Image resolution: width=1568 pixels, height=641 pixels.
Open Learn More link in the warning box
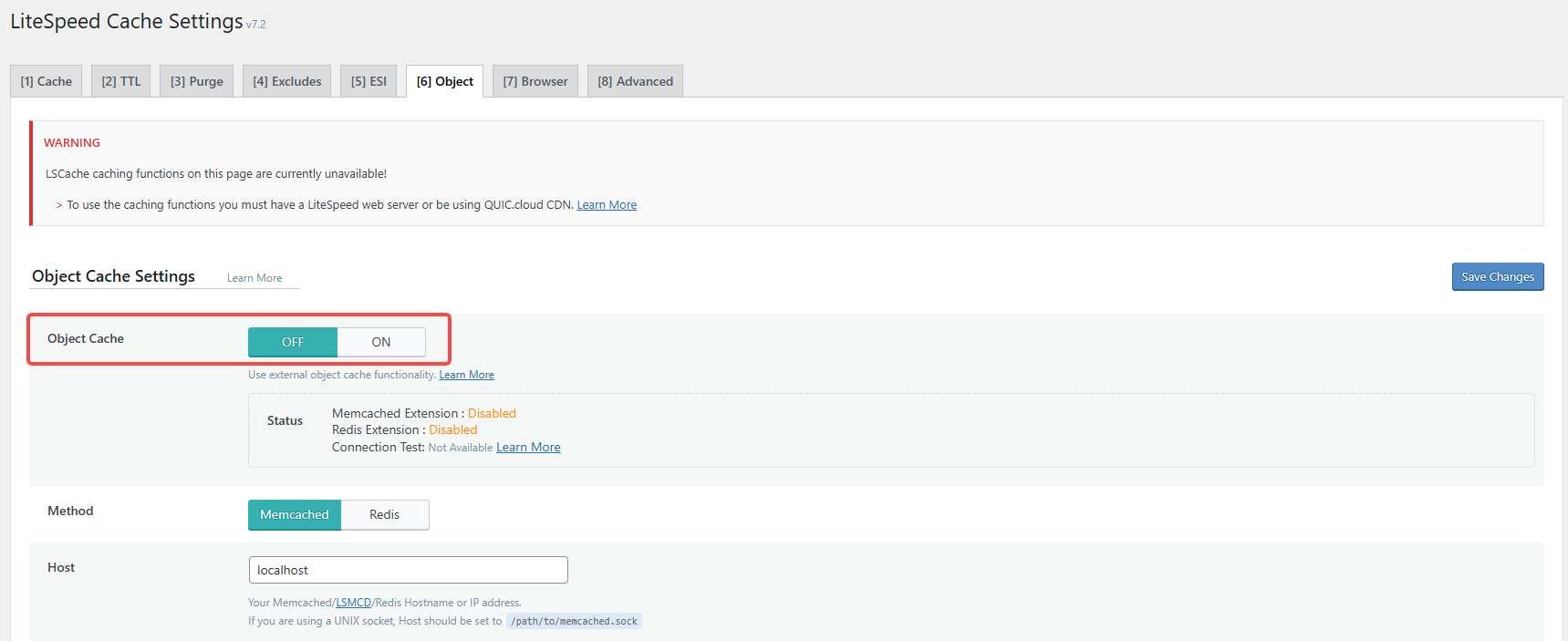(x=607, y=205)
